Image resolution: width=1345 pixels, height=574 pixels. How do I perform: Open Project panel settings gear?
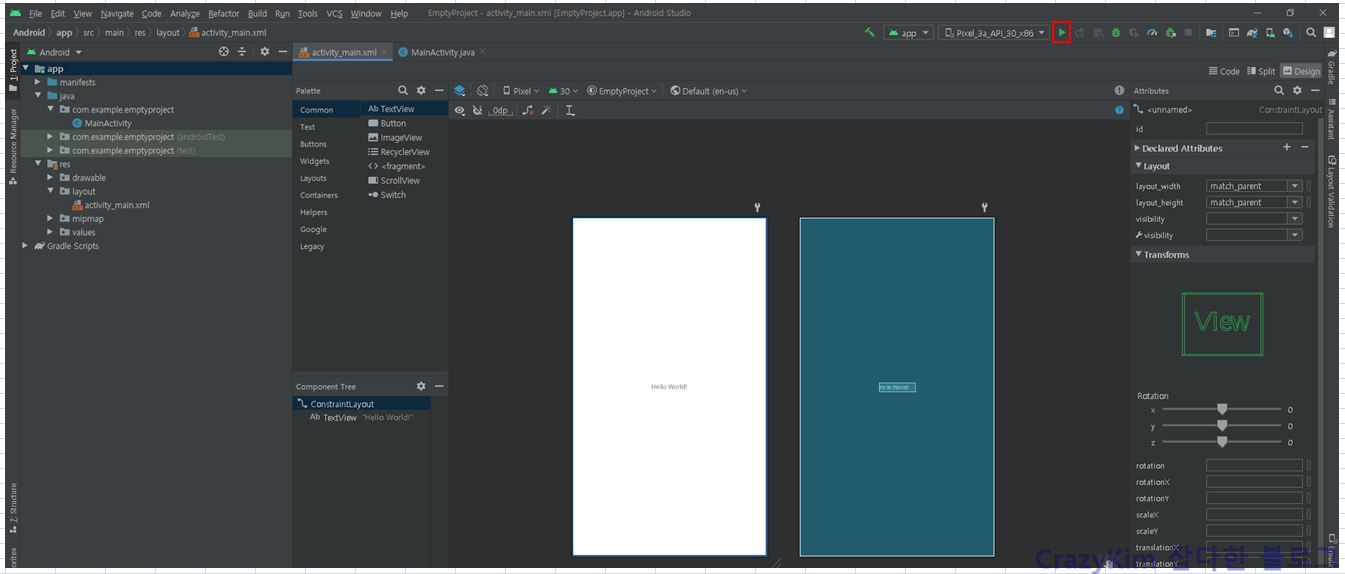pyautogui.click(x=264, y=52)
